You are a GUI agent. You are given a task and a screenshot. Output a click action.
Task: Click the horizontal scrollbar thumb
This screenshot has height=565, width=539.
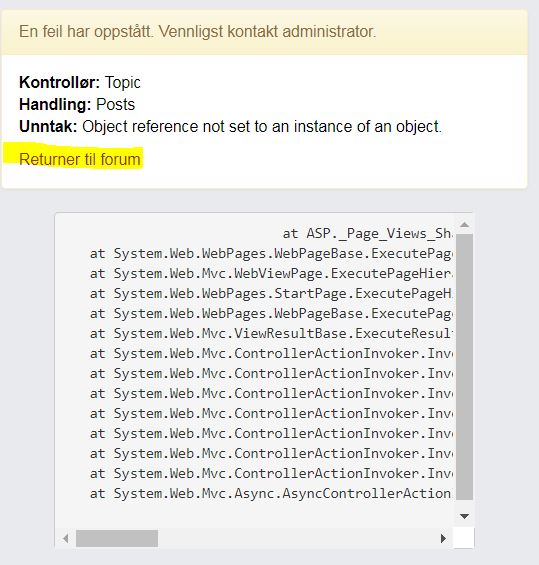tap(117, 539)
